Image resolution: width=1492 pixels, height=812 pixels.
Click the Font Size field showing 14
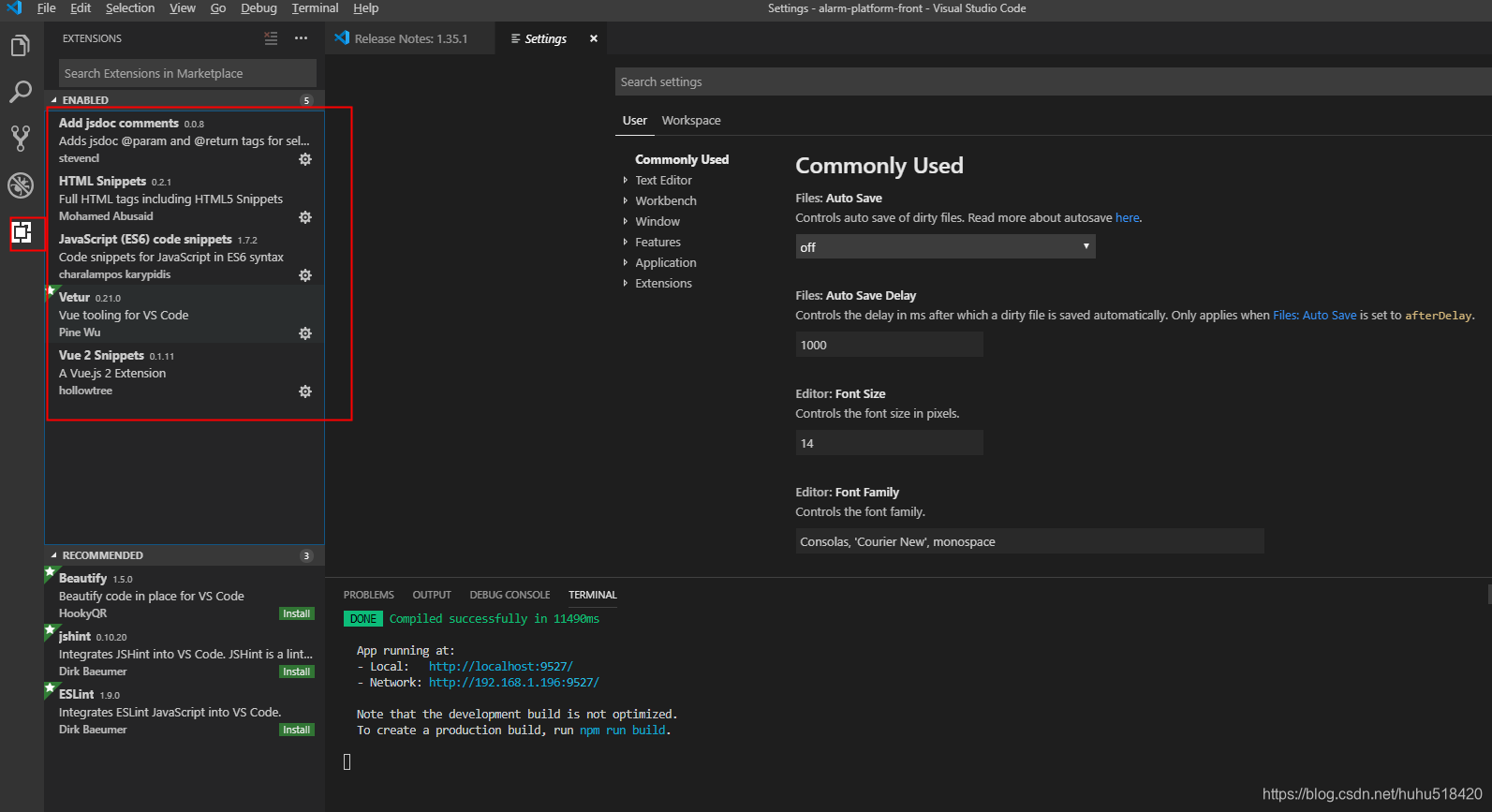[889, 443]
